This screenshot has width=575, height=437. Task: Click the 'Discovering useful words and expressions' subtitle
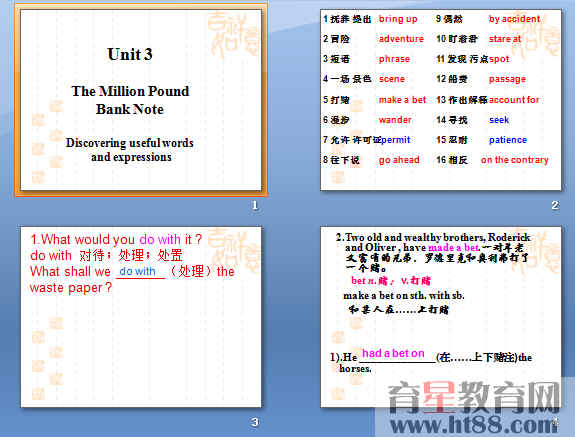(130, 150)
